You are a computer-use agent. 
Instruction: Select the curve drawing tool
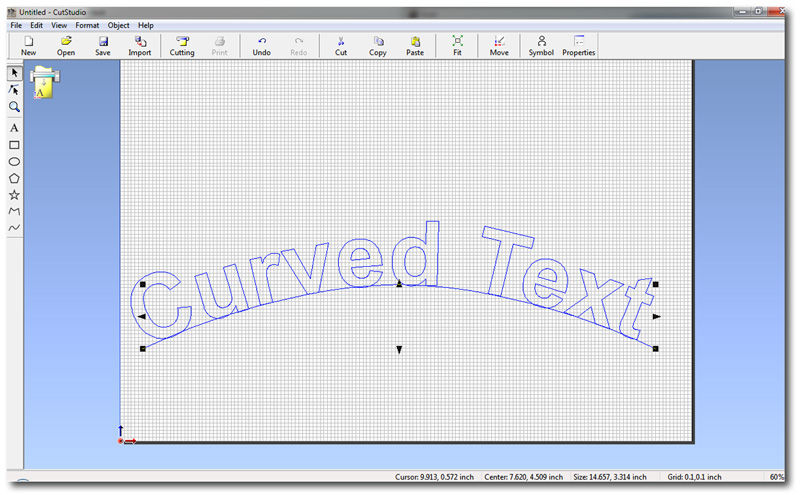click(15, 228)
